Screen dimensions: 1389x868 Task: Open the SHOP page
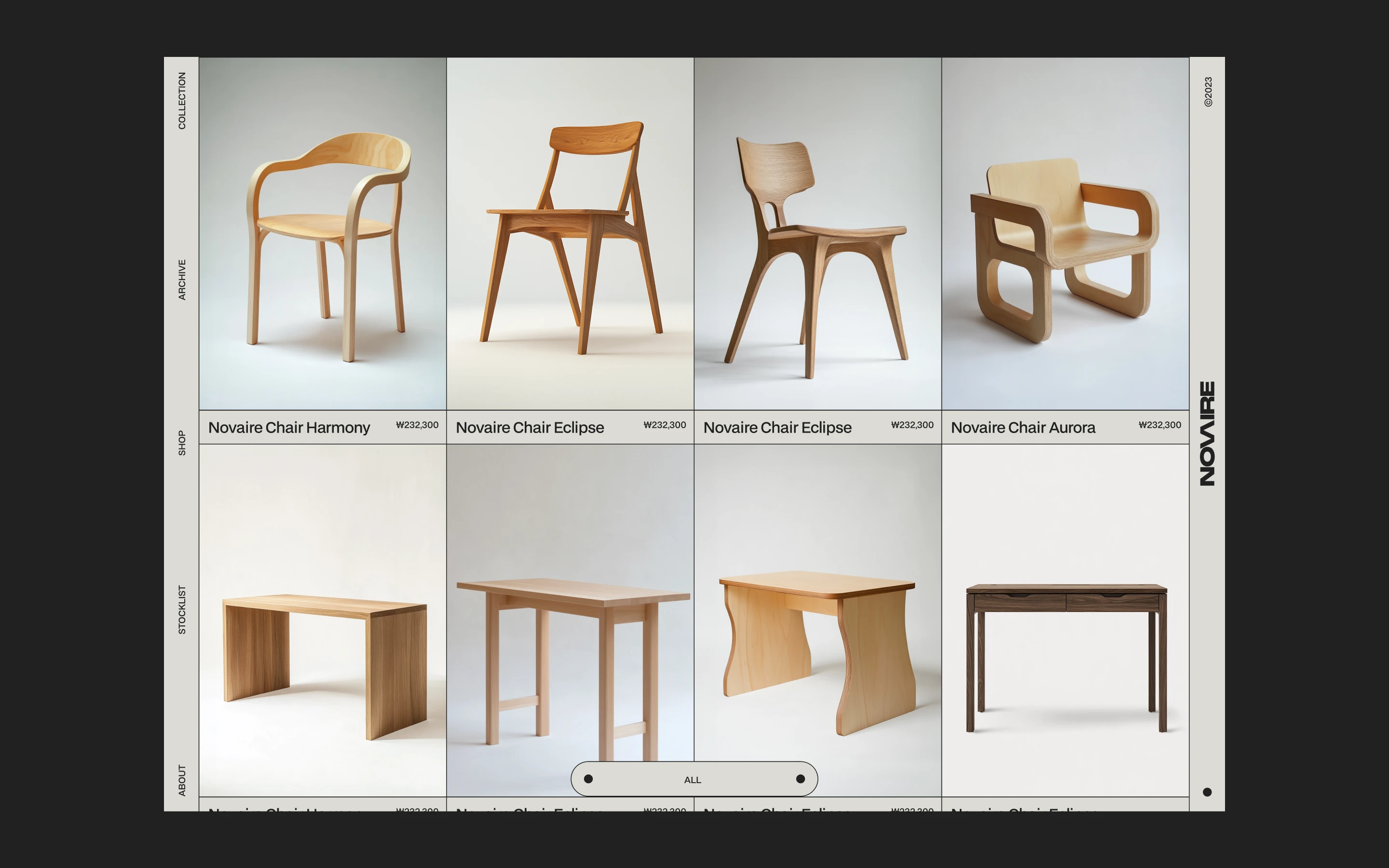click(182, 443)
